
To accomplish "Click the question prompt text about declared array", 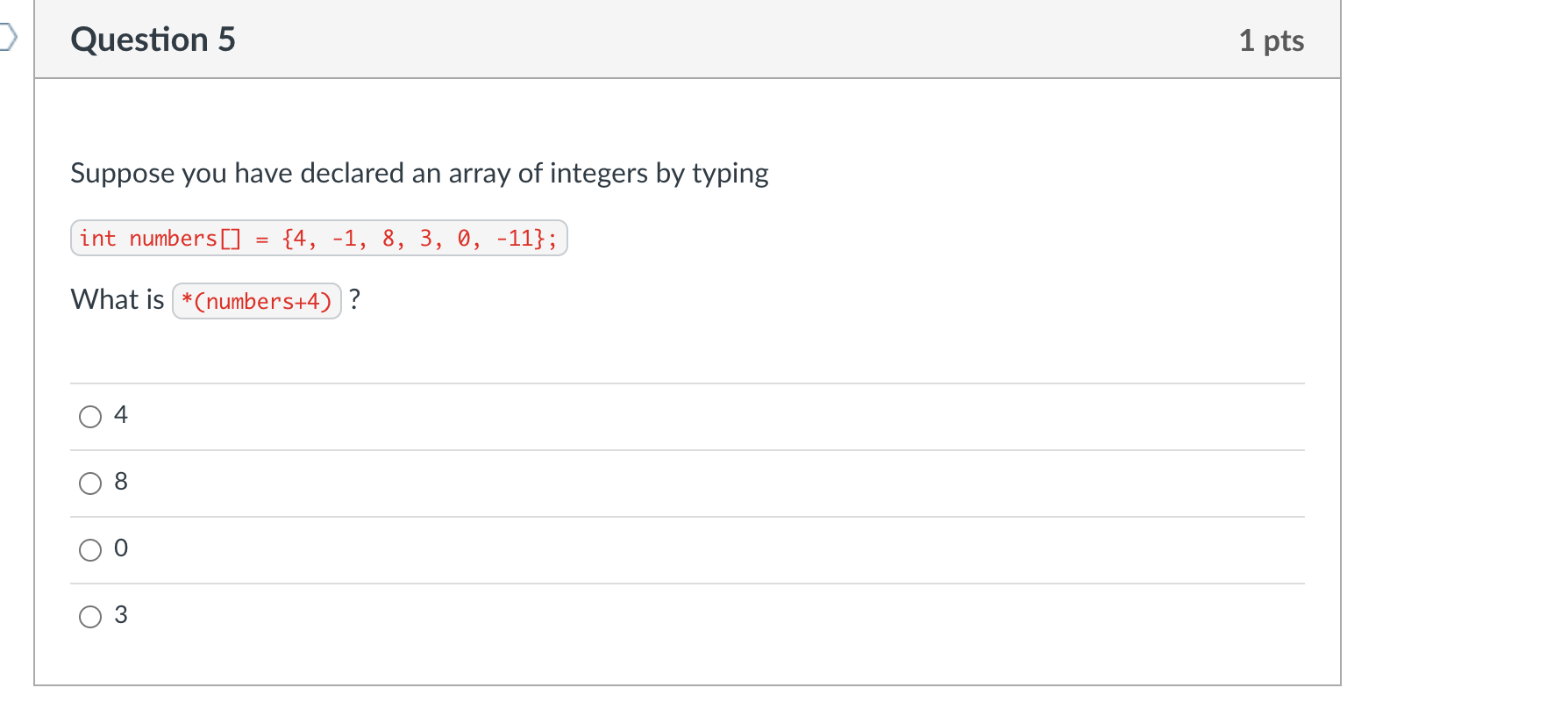I will (419, 173).
